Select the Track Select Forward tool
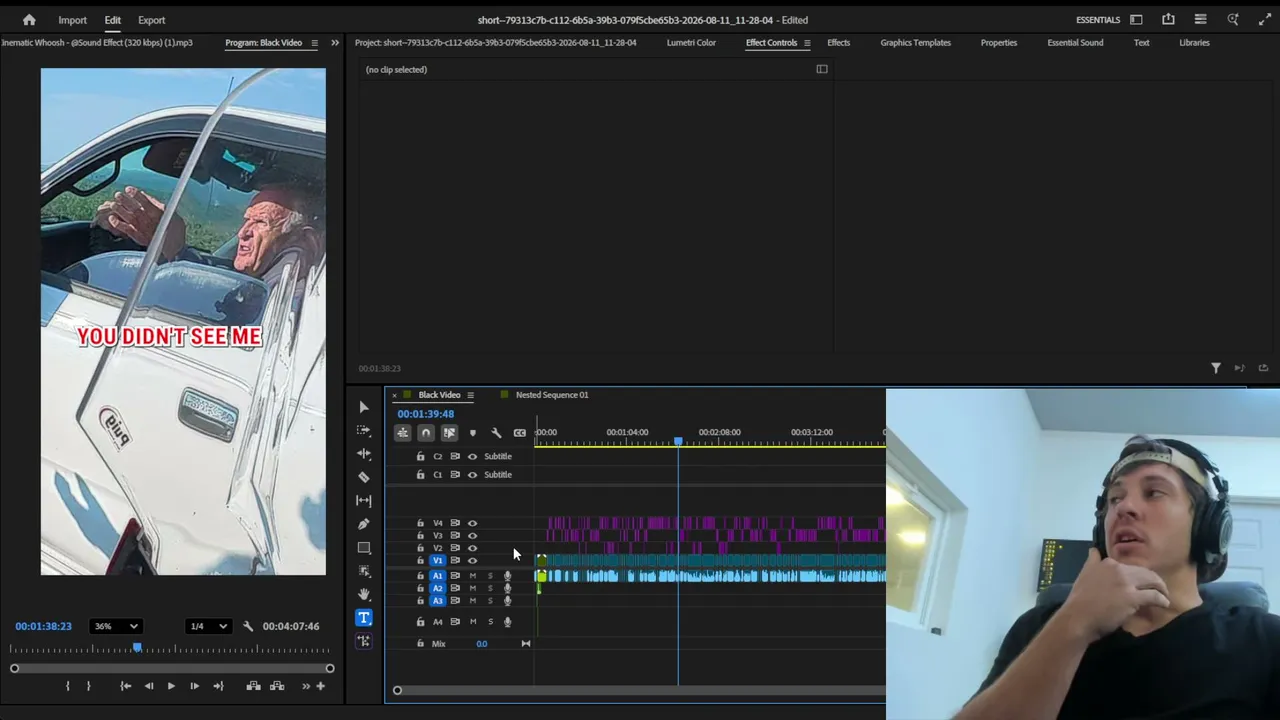 364,430
